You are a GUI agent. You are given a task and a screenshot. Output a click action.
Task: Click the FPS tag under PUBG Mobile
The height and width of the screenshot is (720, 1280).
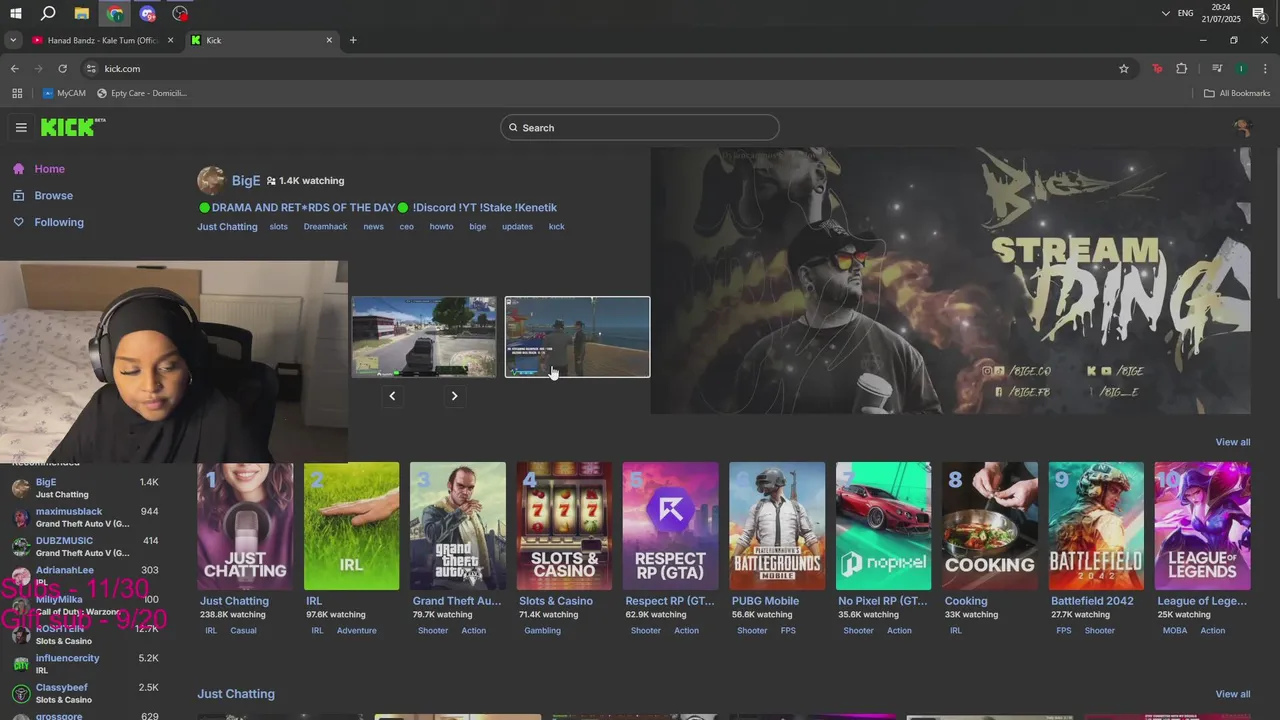788,631
